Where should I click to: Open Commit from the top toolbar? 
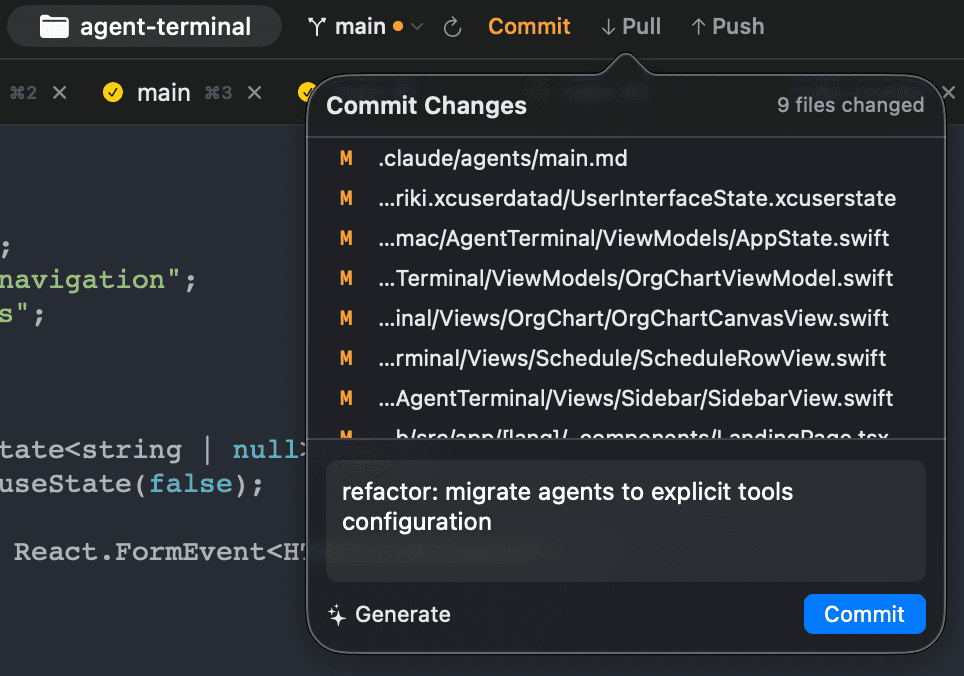click(529, 27)
